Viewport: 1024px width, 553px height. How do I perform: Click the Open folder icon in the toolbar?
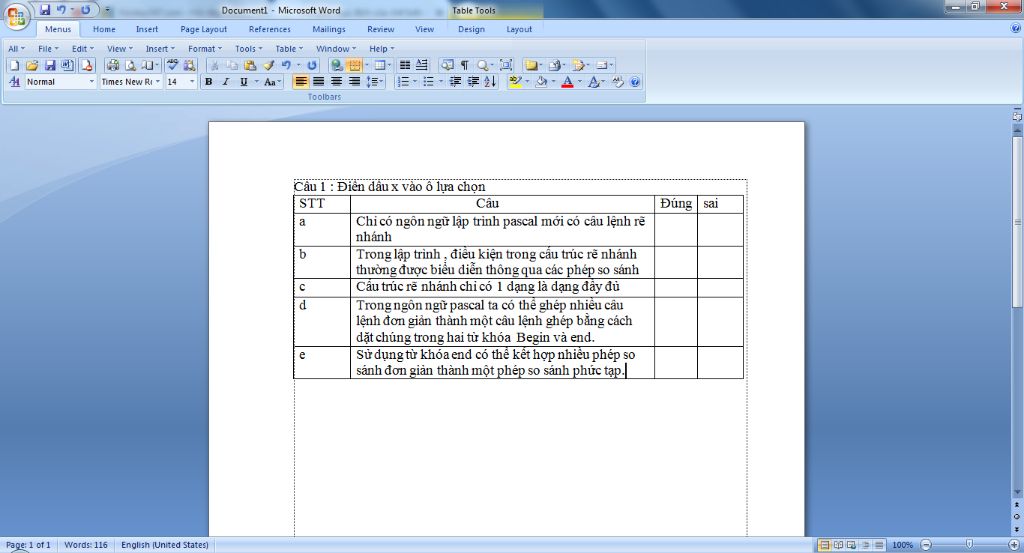click(32, 65)
